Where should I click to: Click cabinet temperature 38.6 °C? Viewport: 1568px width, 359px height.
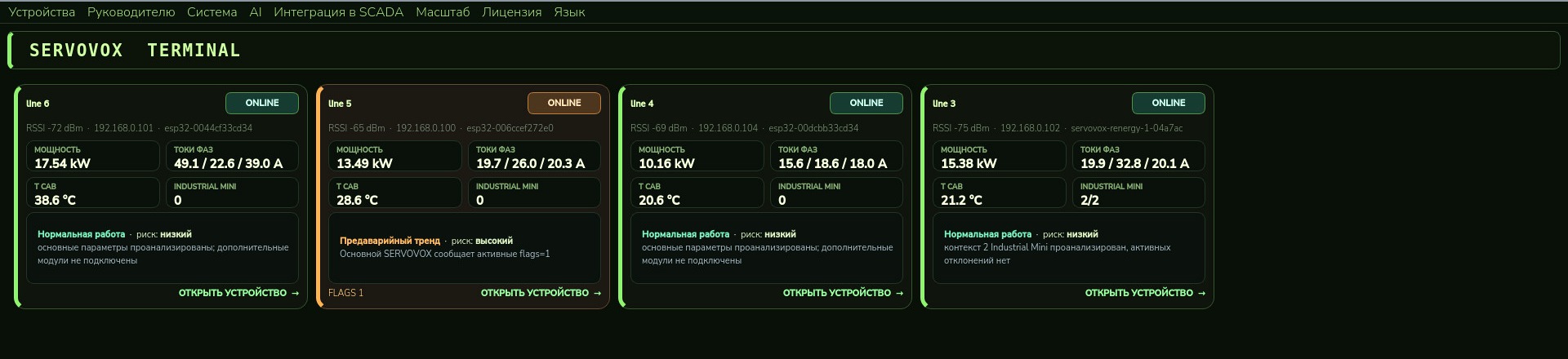point(55,200)
